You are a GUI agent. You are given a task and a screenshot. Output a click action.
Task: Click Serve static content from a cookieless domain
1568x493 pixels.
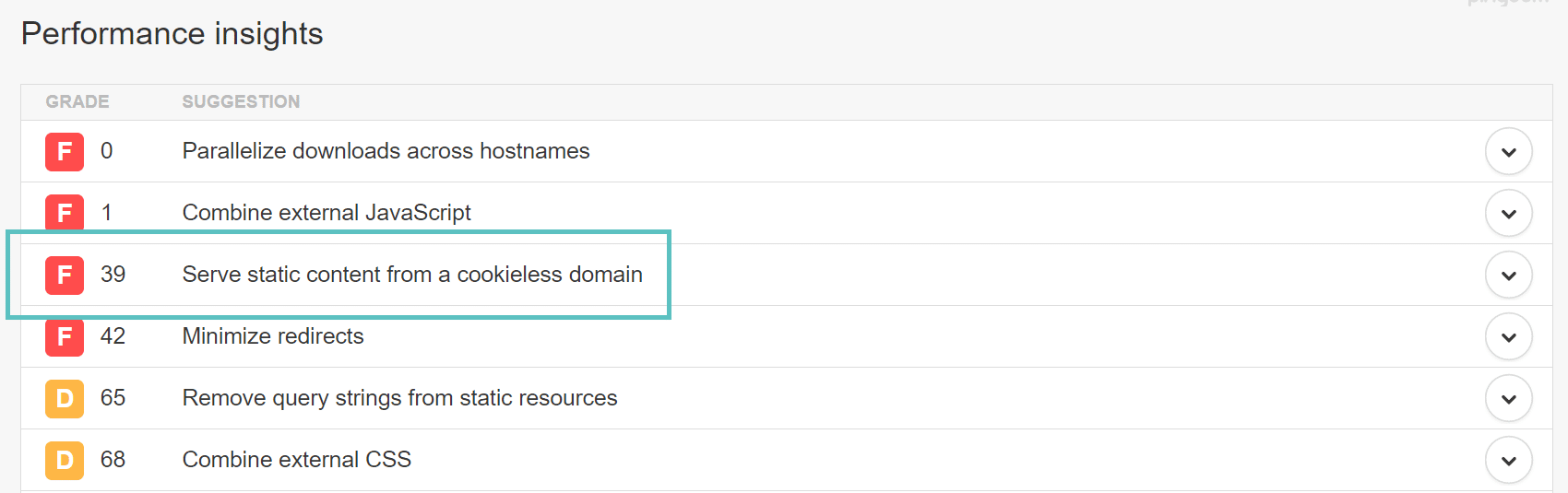412,275
